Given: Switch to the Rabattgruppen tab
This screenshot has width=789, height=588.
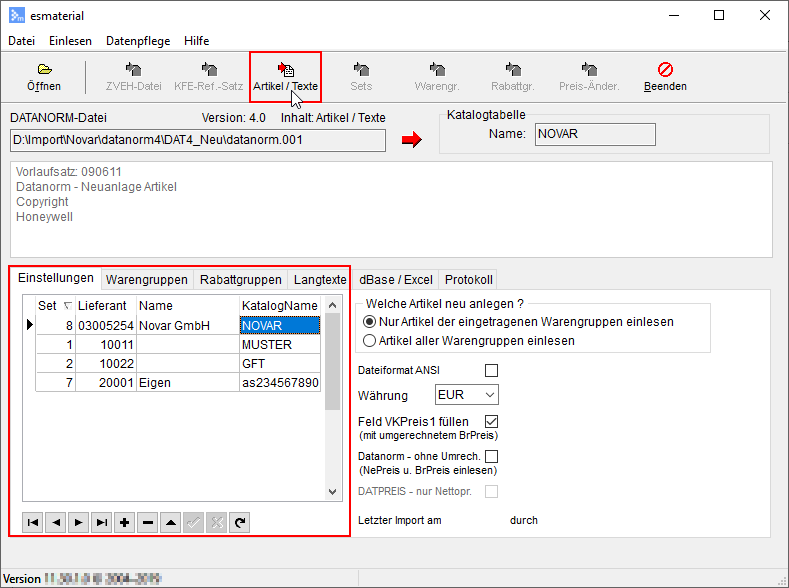Looking at the screenshot, I should [239, 279].
